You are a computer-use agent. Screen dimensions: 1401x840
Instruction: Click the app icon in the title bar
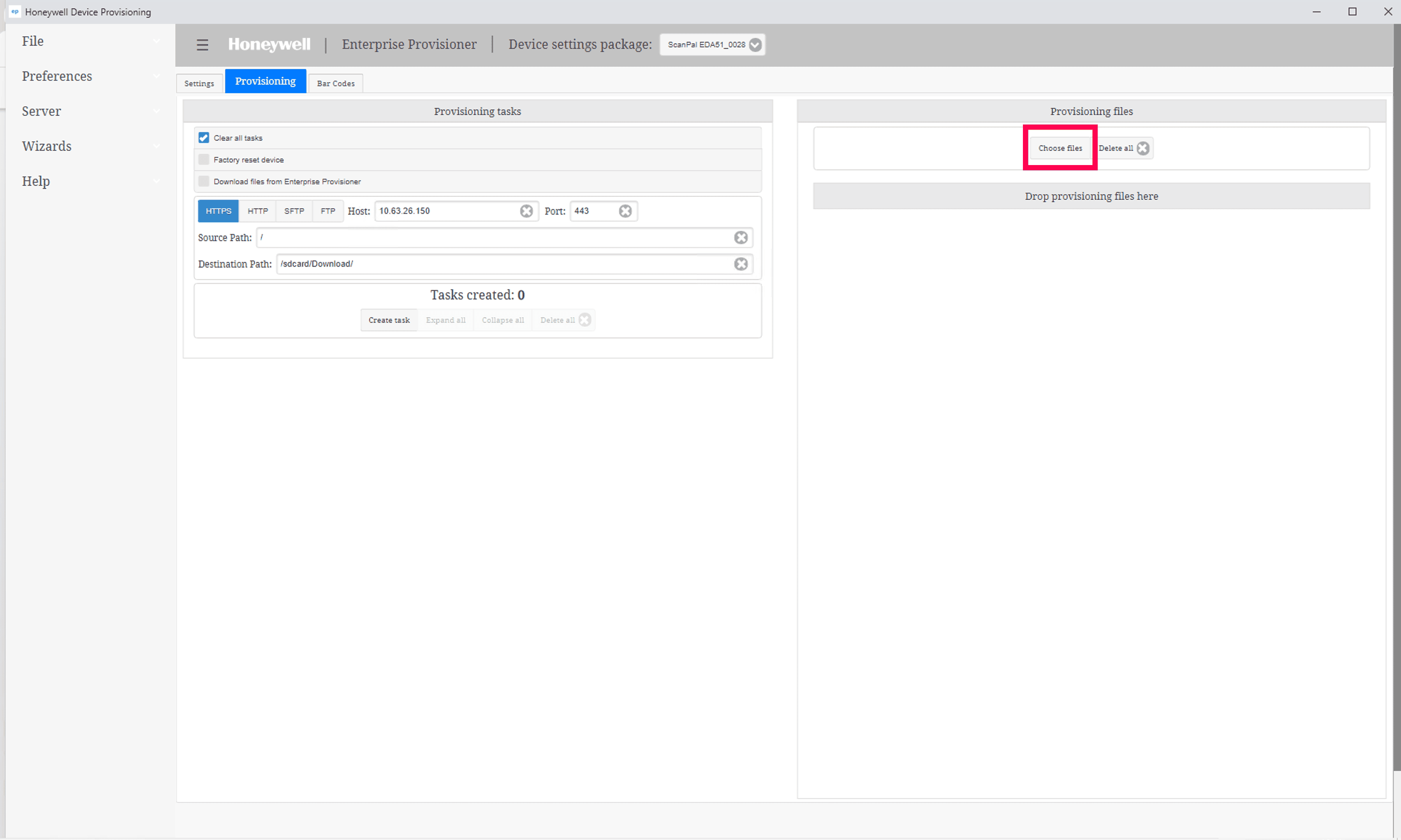point(15,11)
